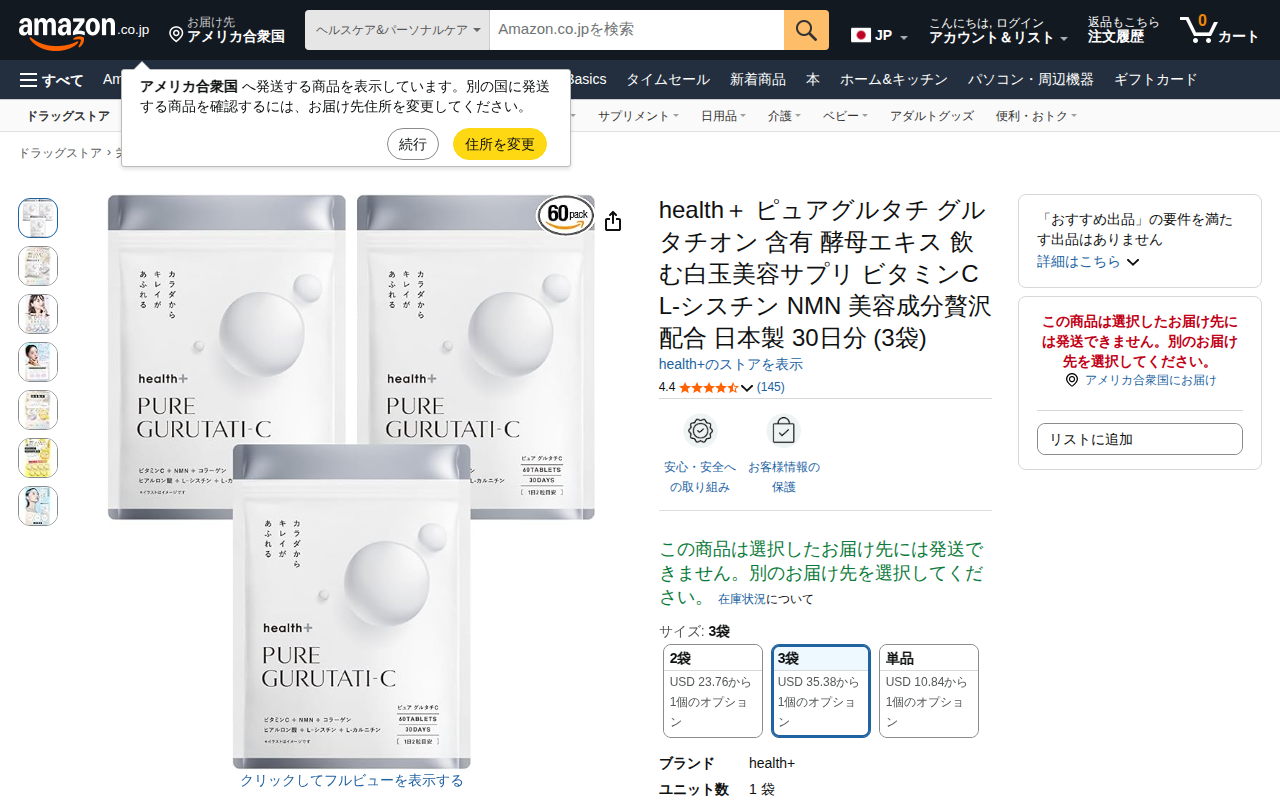1280x800 pixels.
Task: Click the star rating icons
Action: pos(708,387)
